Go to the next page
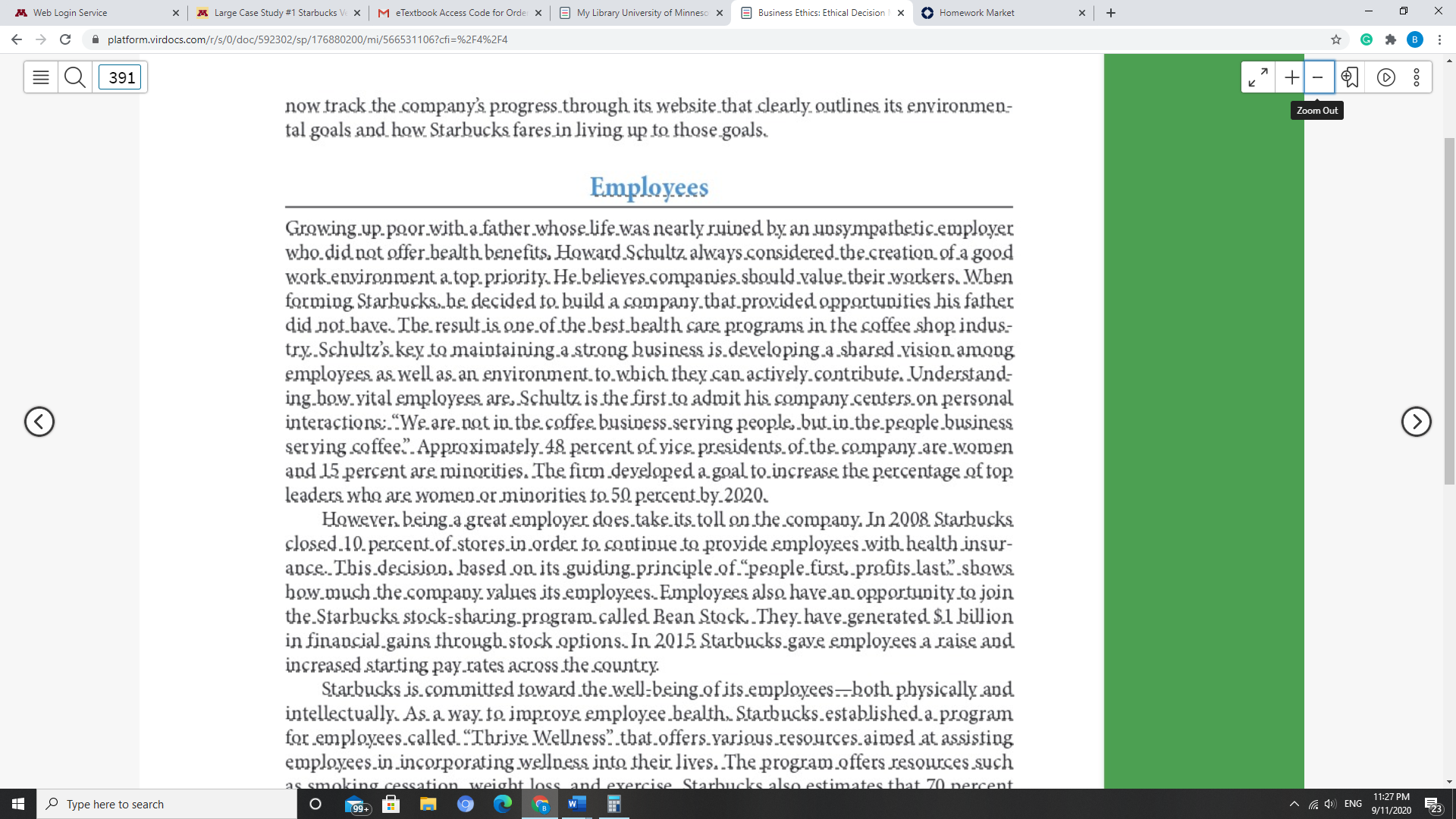The image size is (1456, 819). [1416, 422]
